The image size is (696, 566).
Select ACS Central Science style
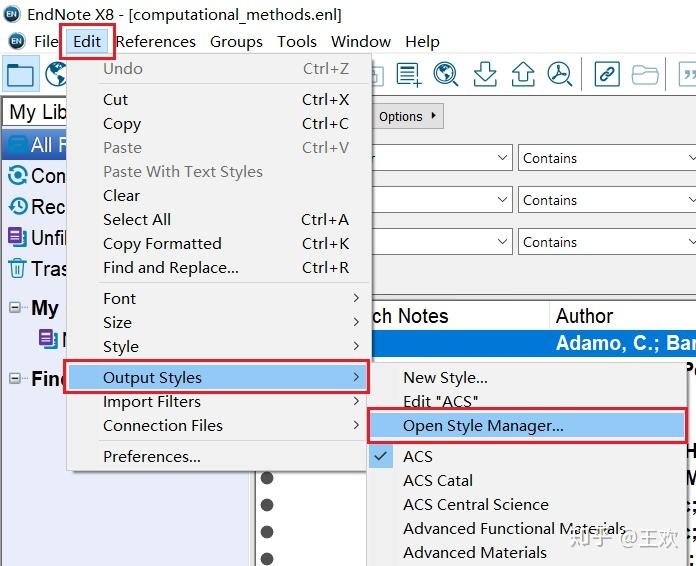click(x=475, y=504)
